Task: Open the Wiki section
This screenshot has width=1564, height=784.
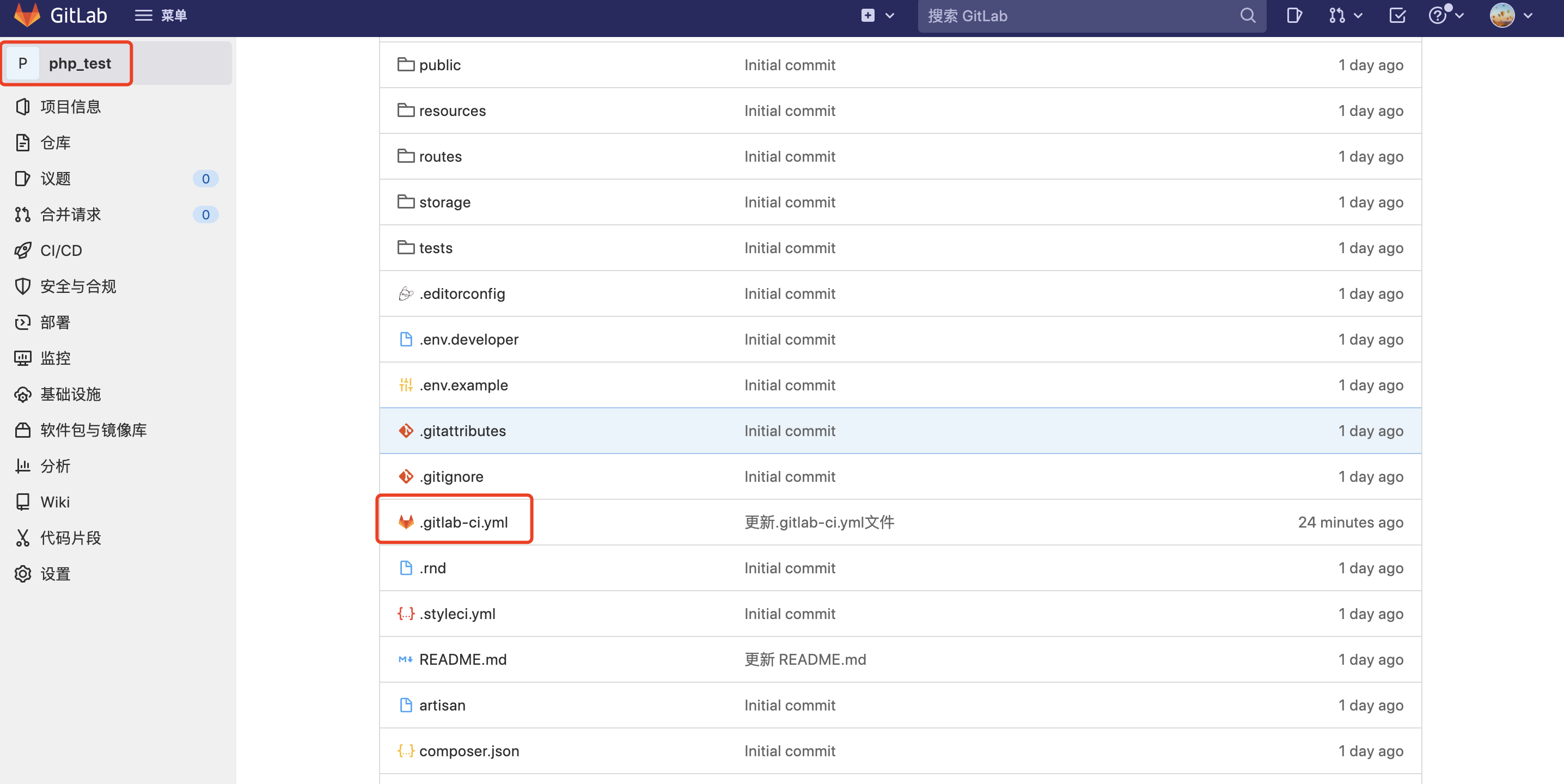Action: pos(55,502)
